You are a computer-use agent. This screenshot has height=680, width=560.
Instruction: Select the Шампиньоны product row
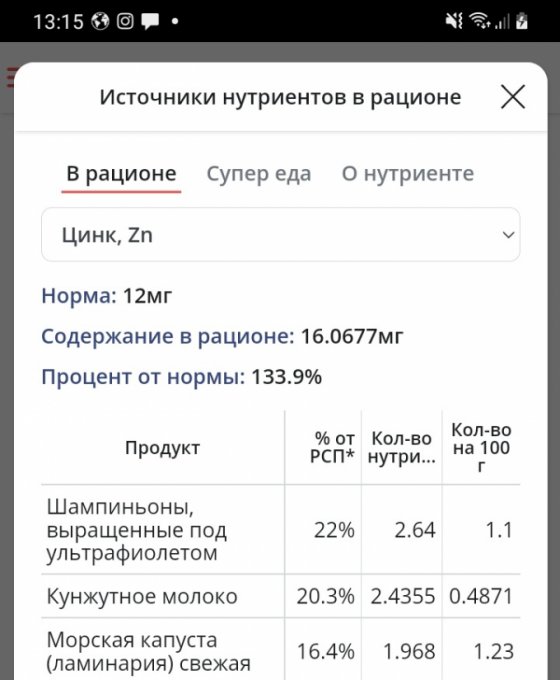281,530
